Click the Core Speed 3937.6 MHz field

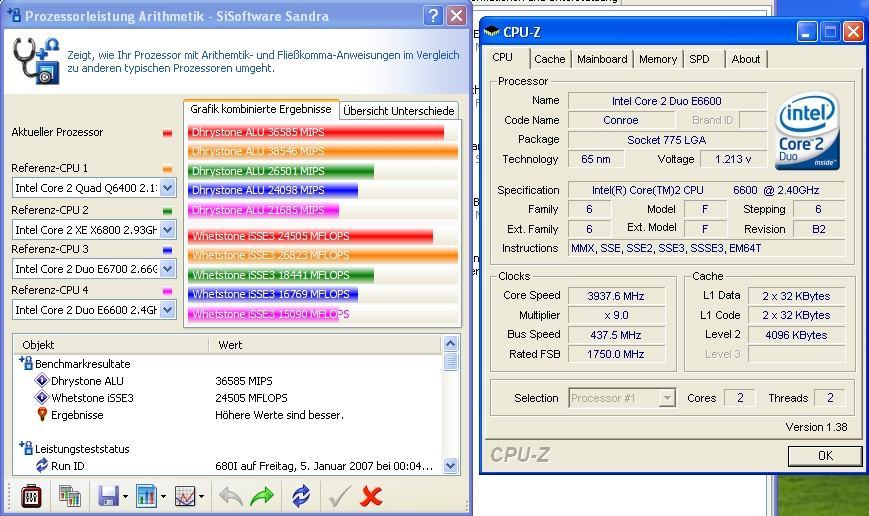(x=616, y=296)
